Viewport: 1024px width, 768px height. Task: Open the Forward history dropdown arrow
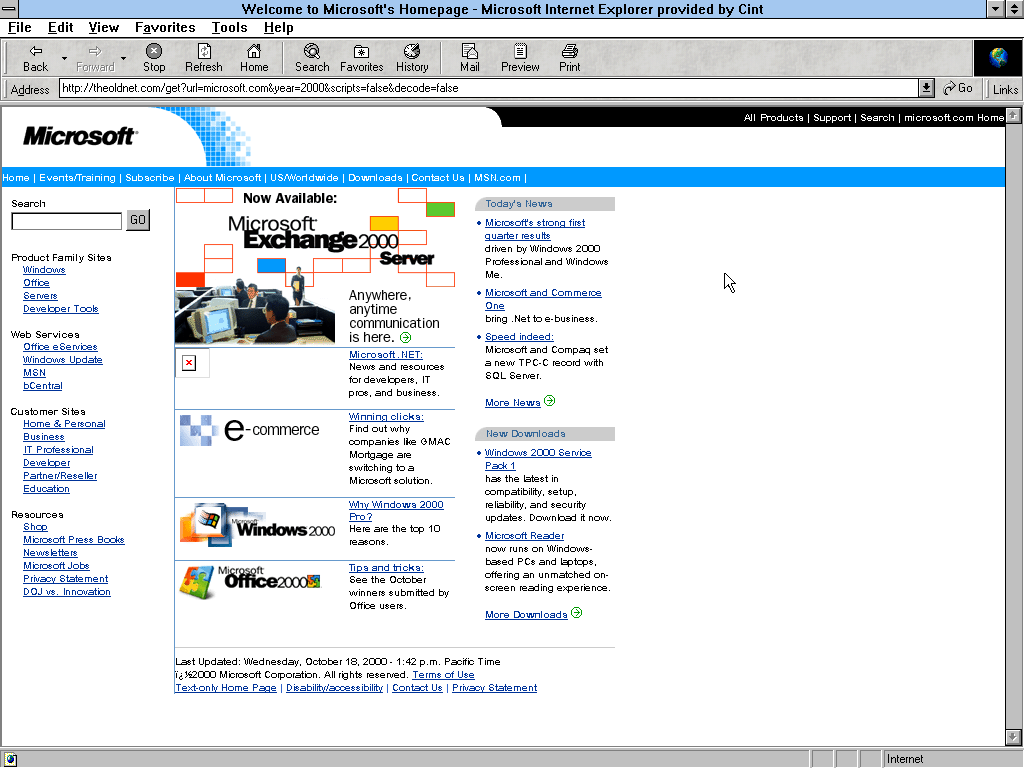(123, 58)
